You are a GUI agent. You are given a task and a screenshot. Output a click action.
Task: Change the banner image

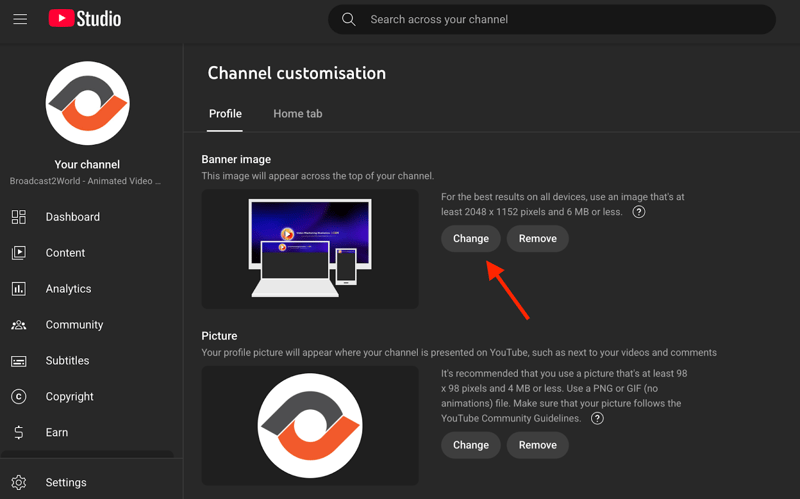(471, 239)
